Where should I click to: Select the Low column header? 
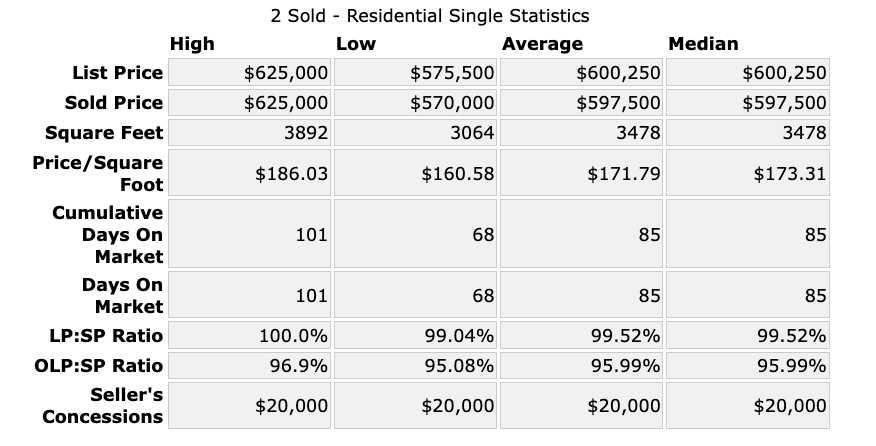click(356, 44)
